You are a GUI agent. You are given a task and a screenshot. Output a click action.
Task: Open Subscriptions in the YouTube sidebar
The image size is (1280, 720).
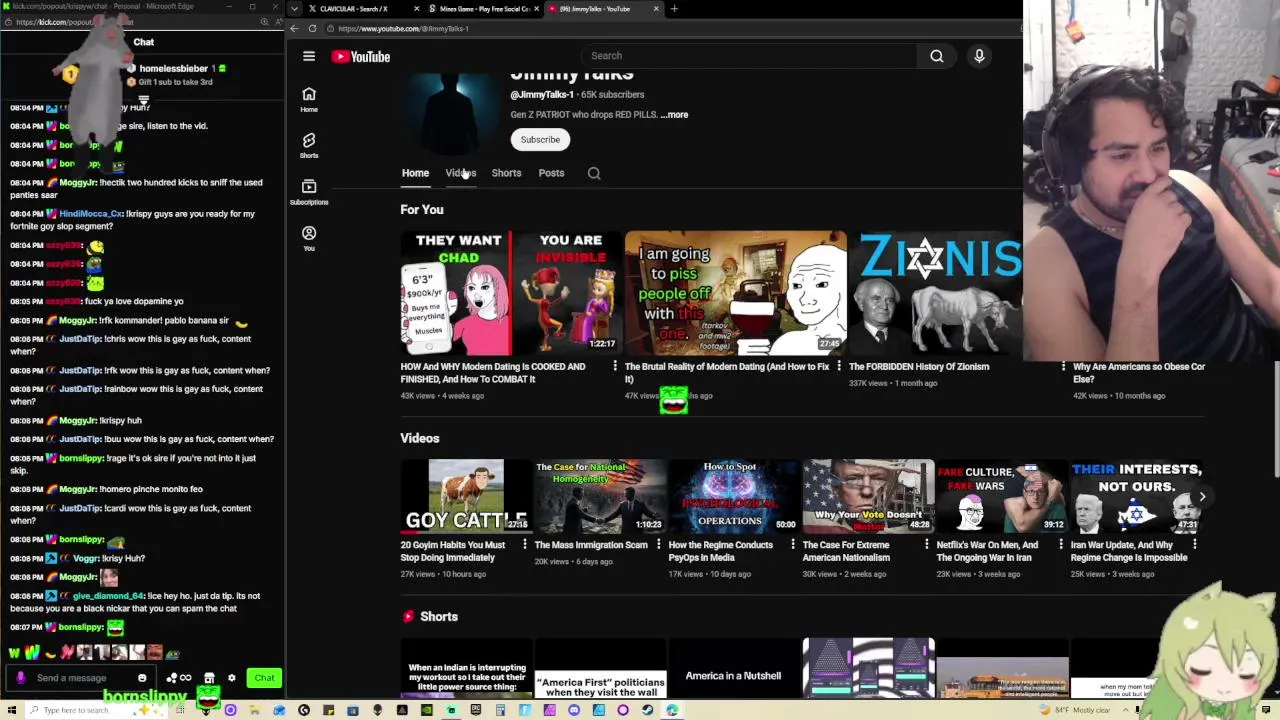(x=309, y=191)
